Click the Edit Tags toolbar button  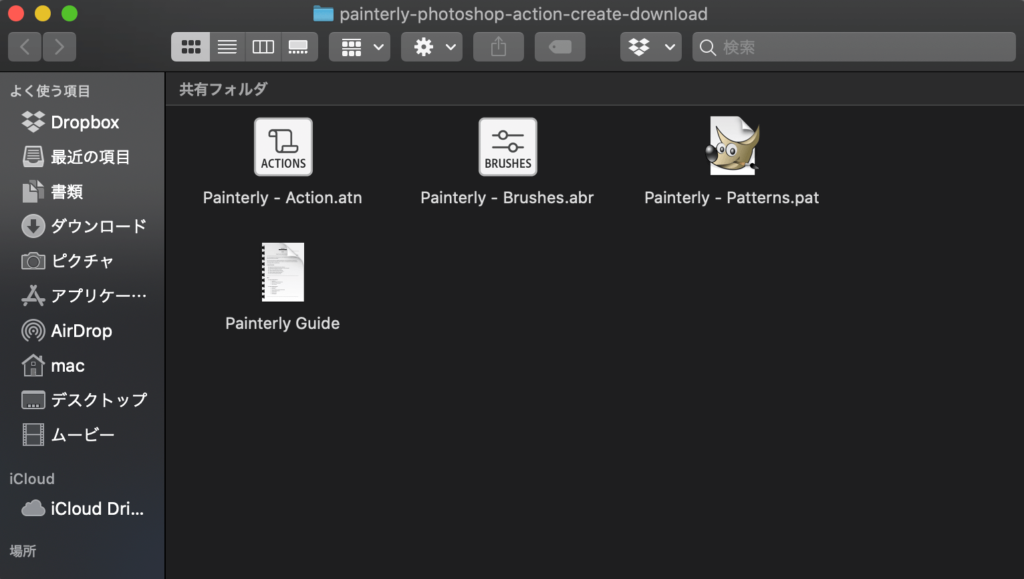560,47
